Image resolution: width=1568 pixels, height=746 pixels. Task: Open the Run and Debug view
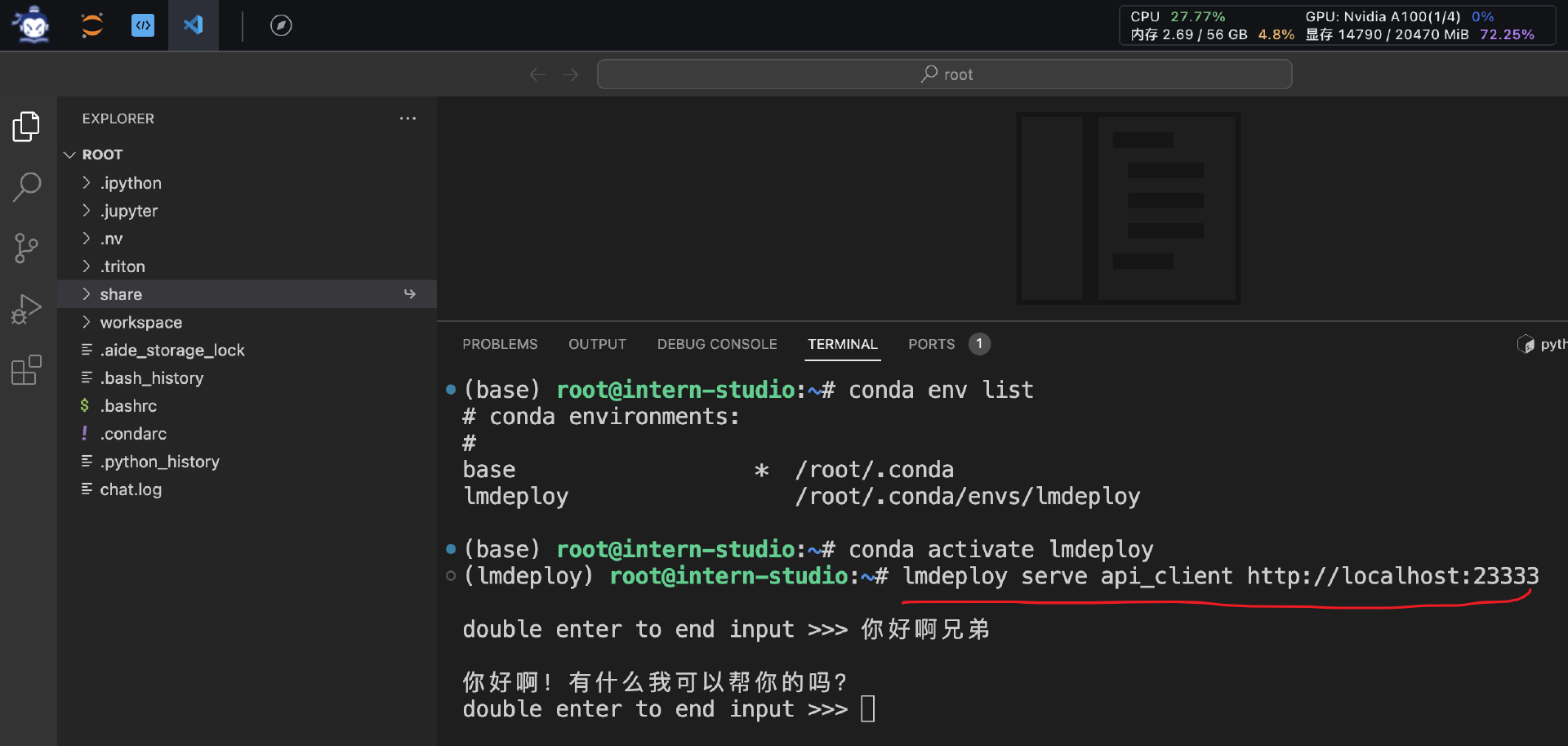26,309
